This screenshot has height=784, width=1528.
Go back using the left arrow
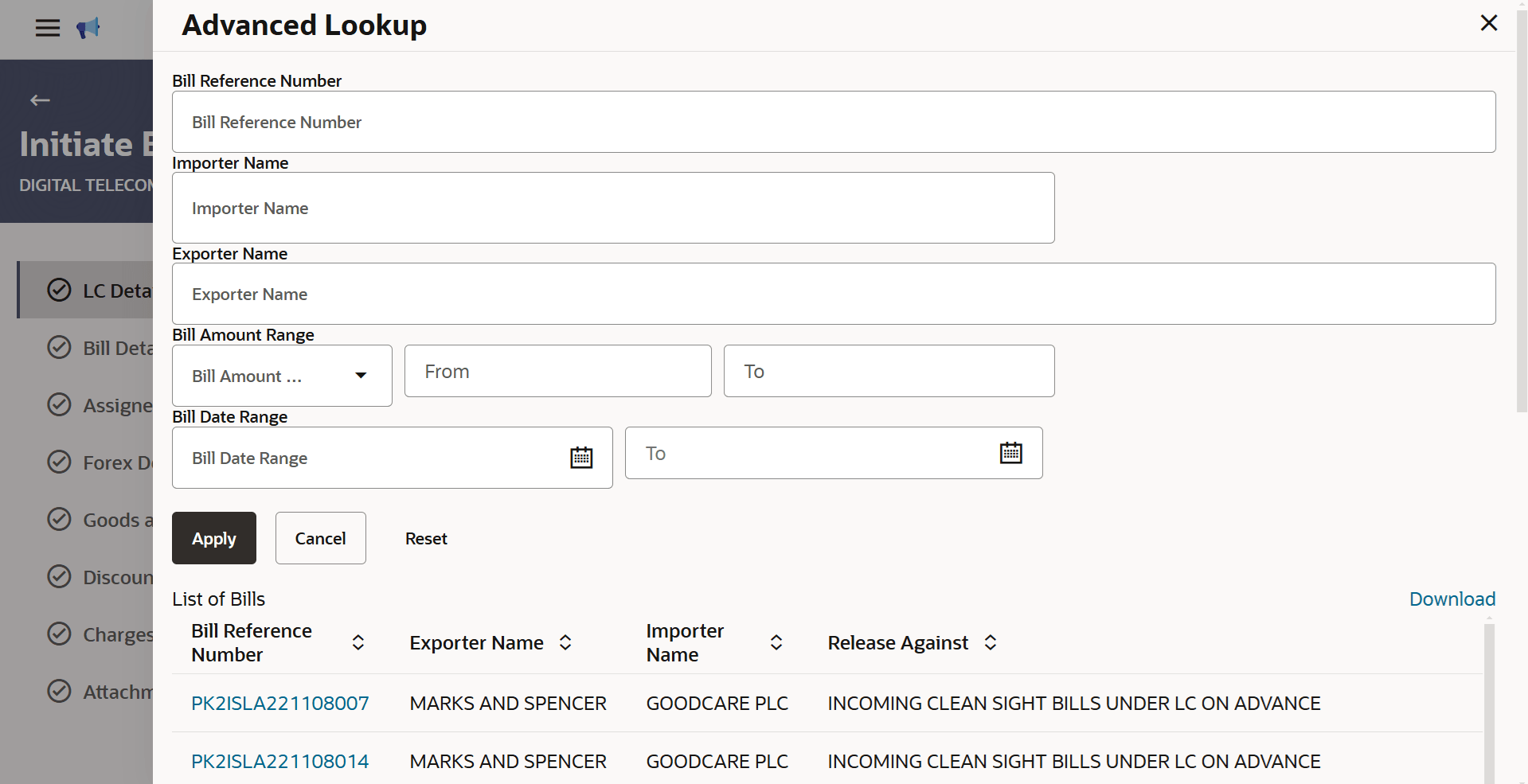point(40,100)
